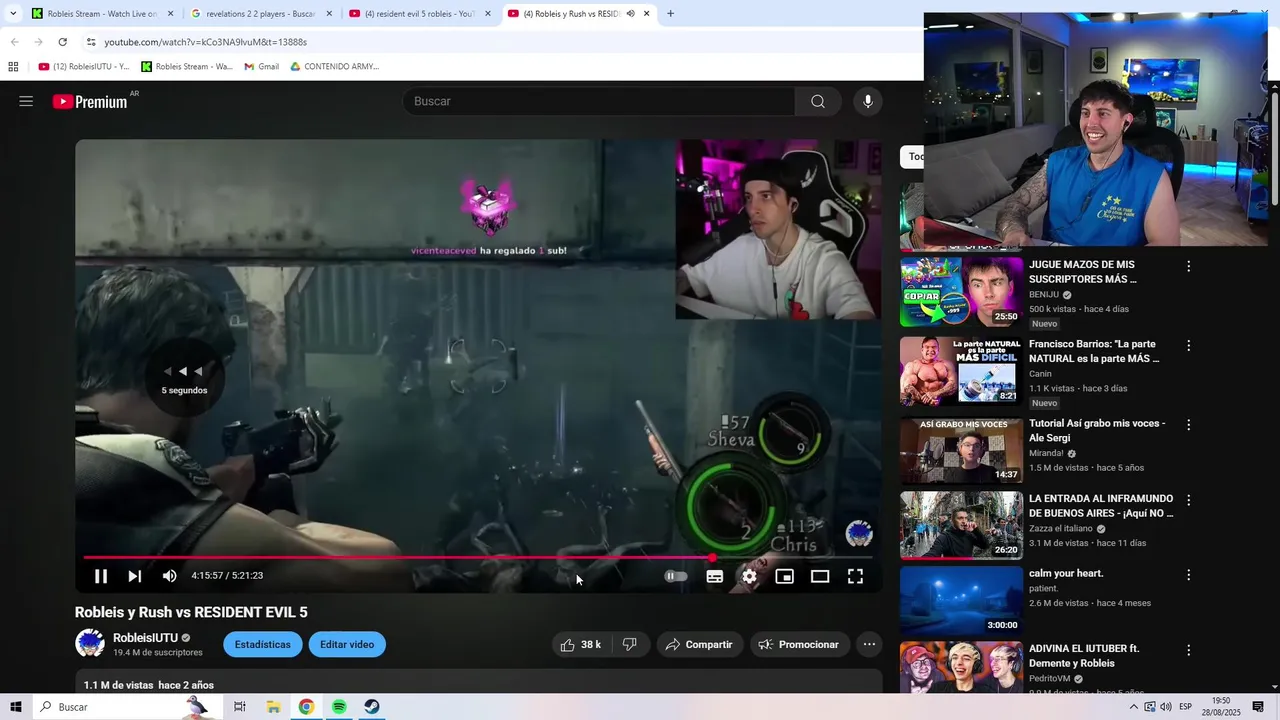Image resolution: width=1280 pixels, height=720 pixels.
Task: Click the Buscar search field
Action: click(598, 101)
